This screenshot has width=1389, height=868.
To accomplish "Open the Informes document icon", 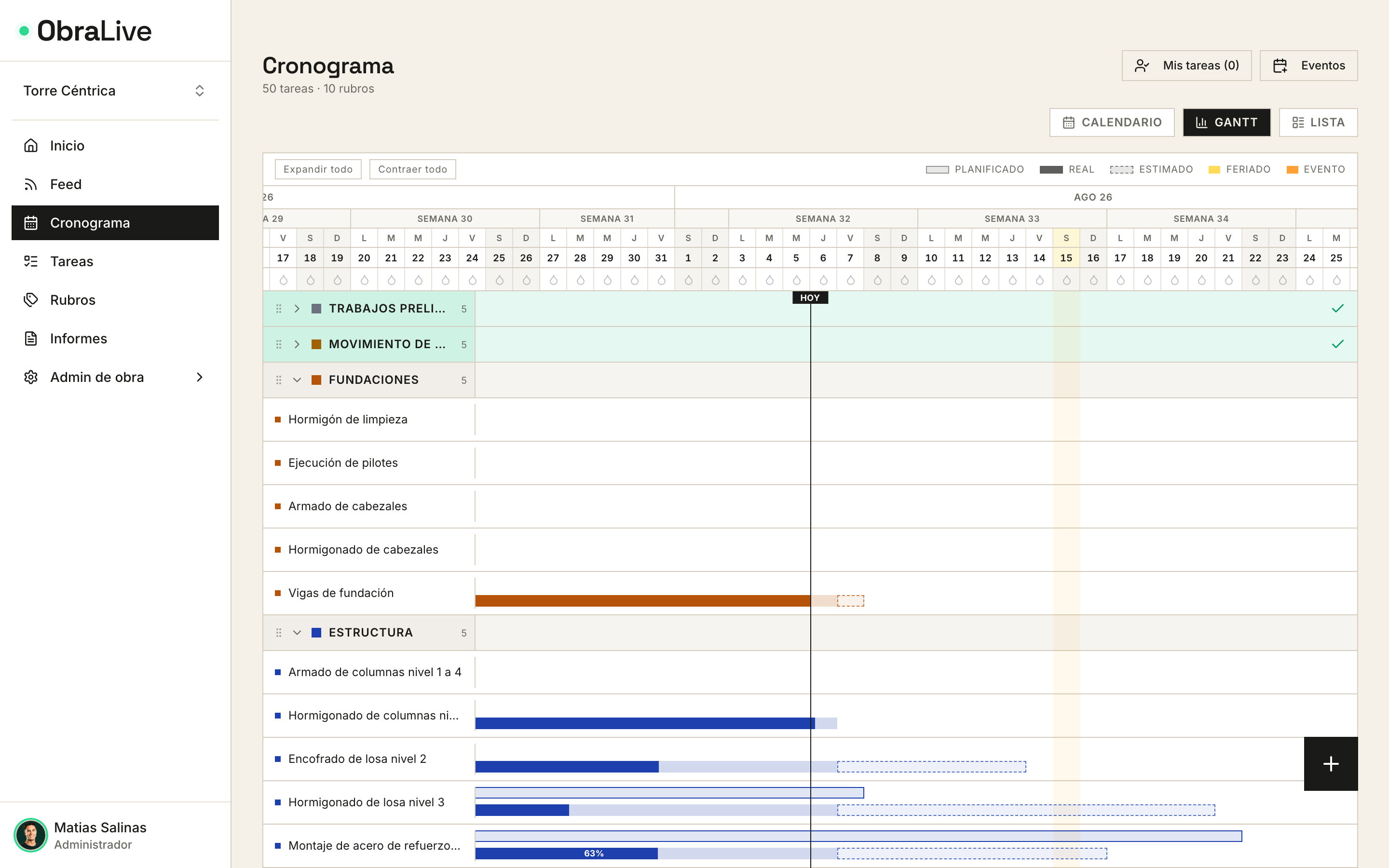I will (x=30, y=338).
